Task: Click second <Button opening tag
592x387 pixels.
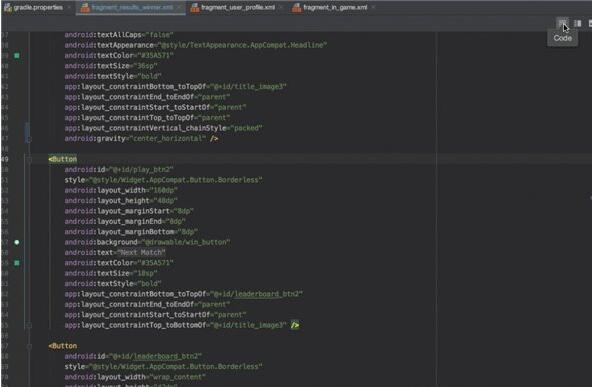Action: pyautogui.click(x=63, y=346)
